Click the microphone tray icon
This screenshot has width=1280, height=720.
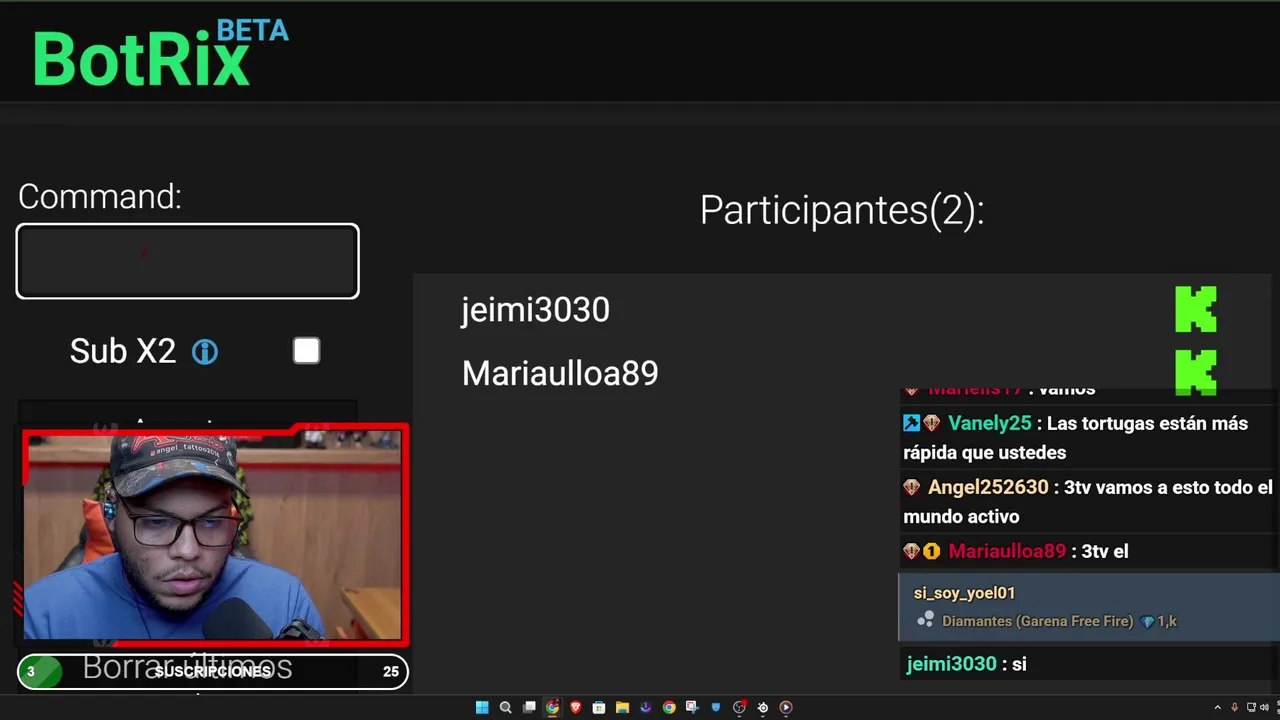click(x=1234, y=707)
